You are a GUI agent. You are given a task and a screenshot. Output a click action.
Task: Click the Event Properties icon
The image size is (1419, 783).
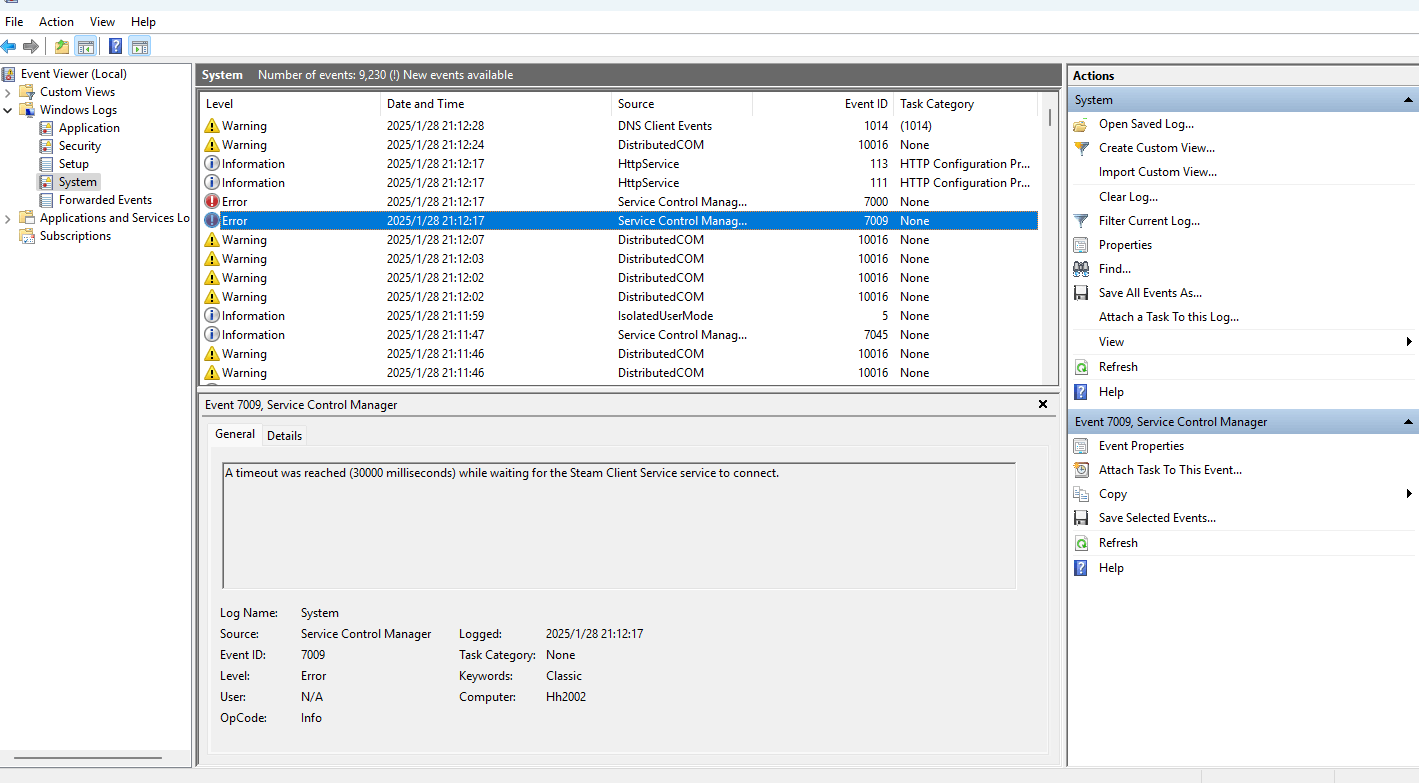click(x=1081, y=446)
